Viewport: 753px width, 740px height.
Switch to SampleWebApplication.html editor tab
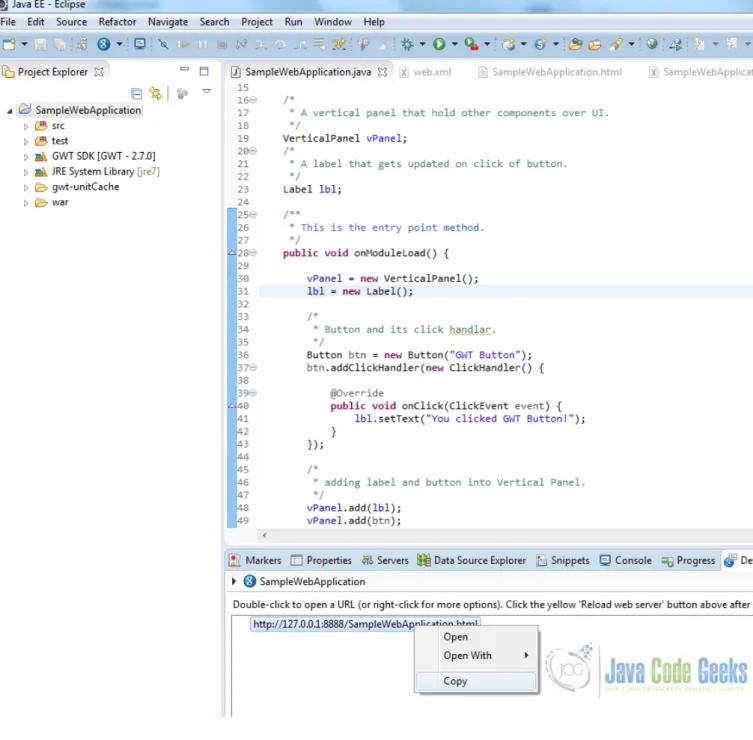click(x=550, y=72)
